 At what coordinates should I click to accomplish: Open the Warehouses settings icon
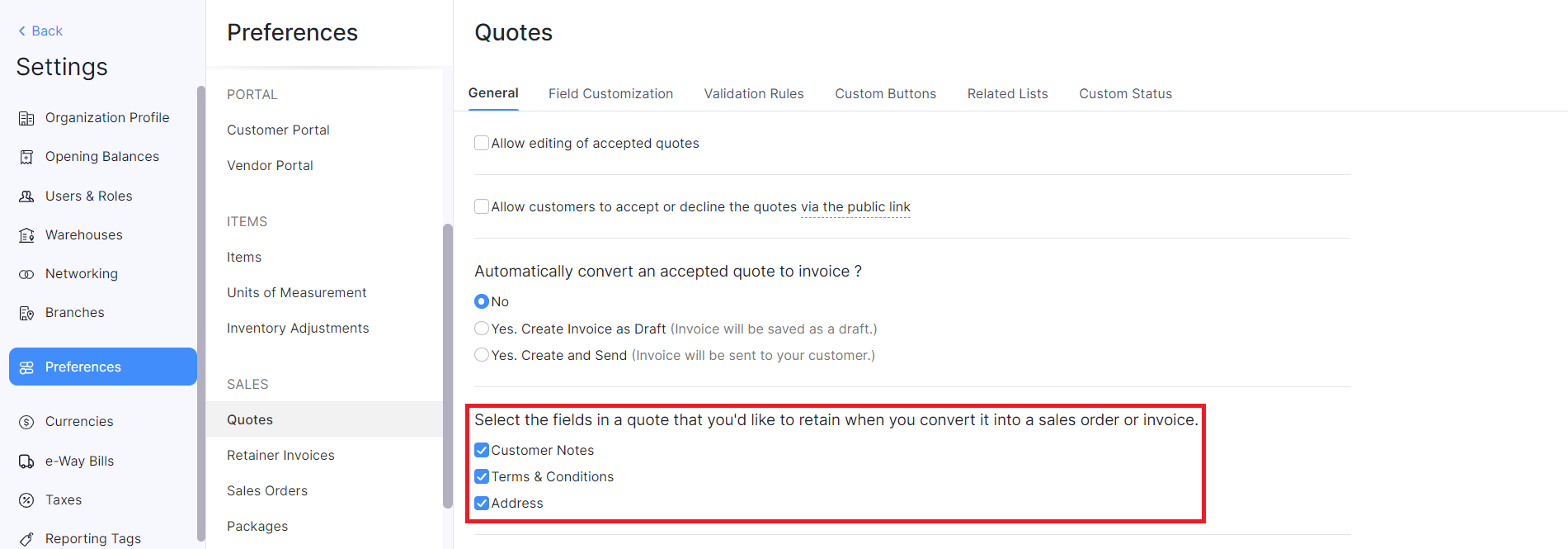(27, 234)
